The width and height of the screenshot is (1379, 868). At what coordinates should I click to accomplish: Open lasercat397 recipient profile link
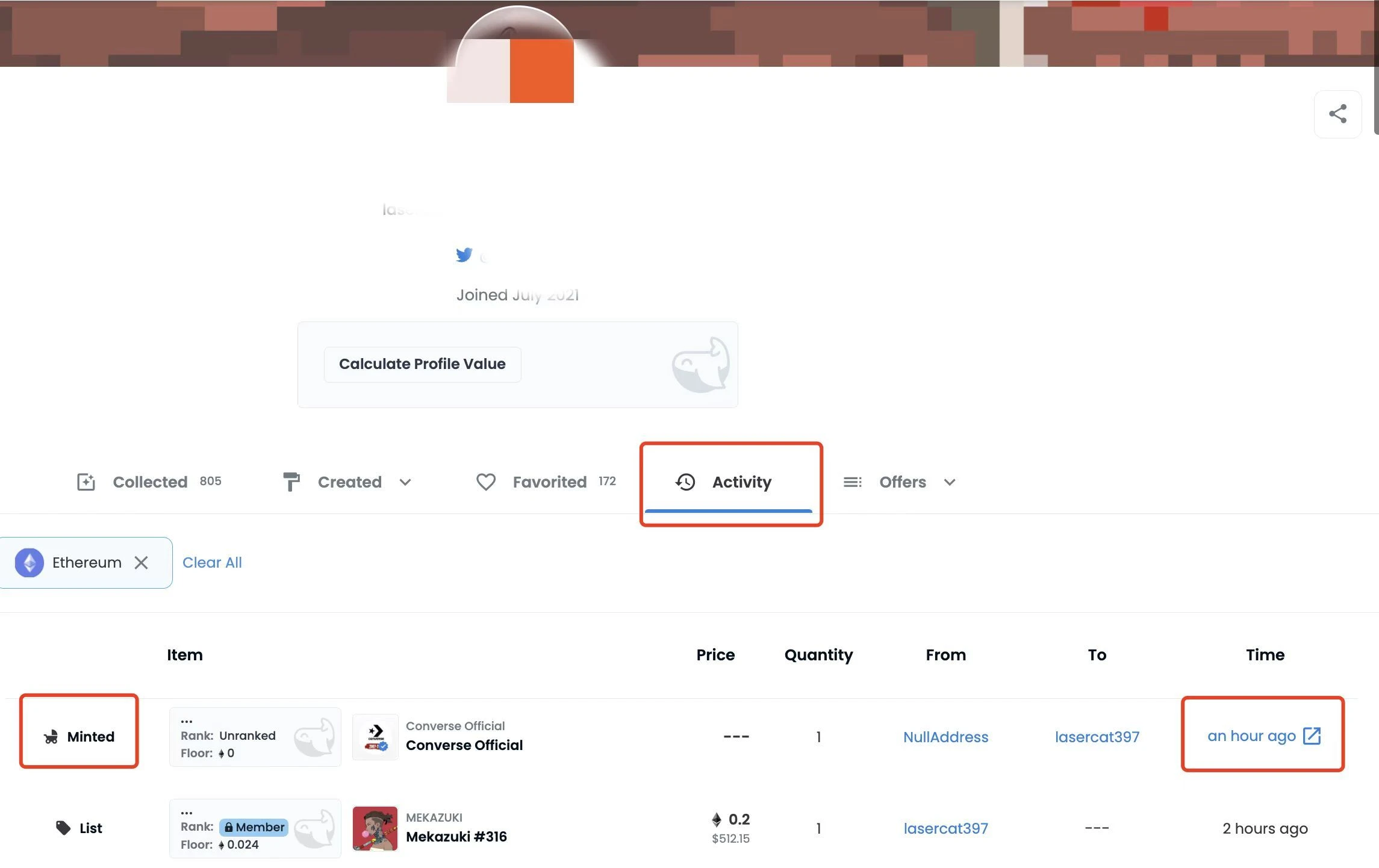pos(1097,736)
